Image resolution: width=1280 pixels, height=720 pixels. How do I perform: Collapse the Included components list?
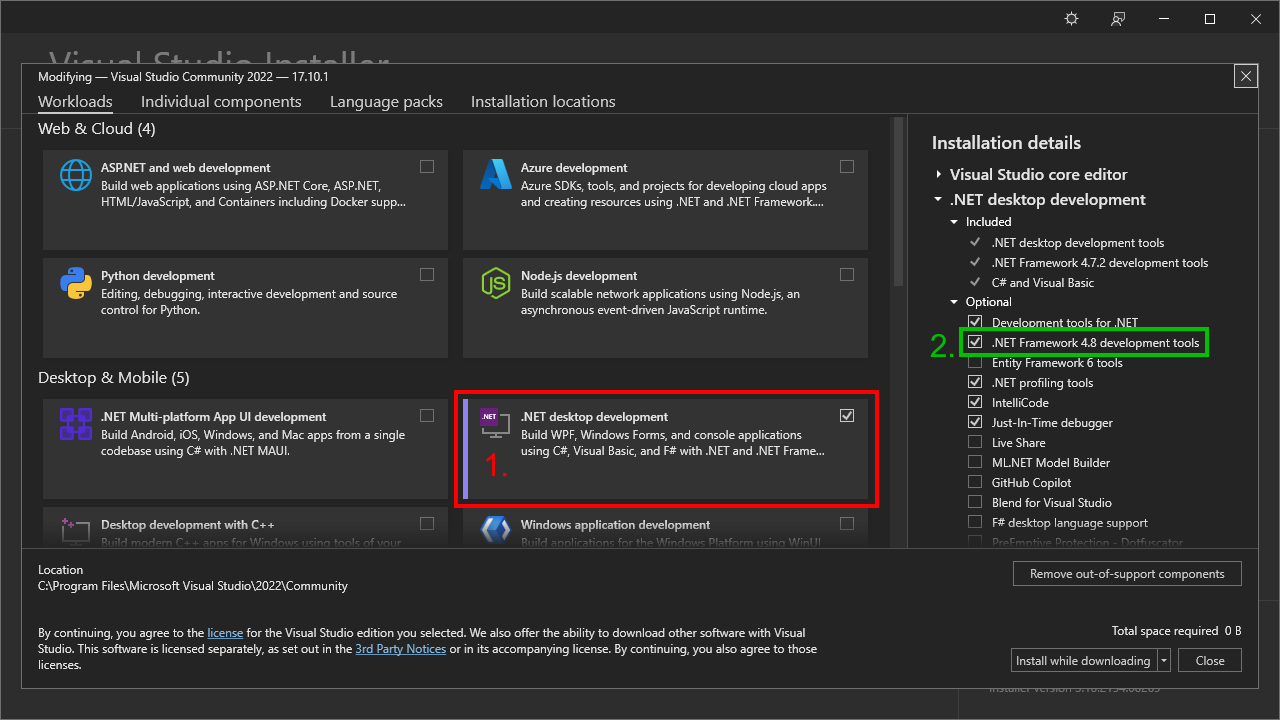click(x=954, y=222)
